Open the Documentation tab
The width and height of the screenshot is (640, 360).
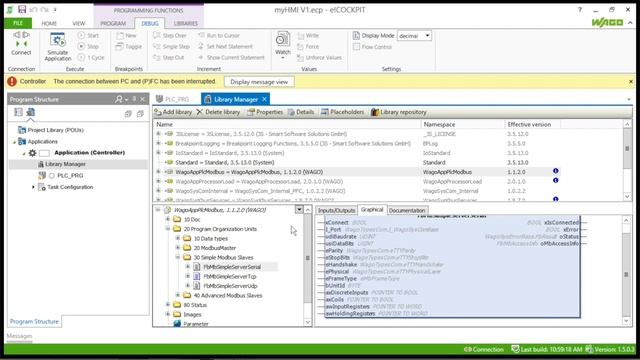coord(407,210)
